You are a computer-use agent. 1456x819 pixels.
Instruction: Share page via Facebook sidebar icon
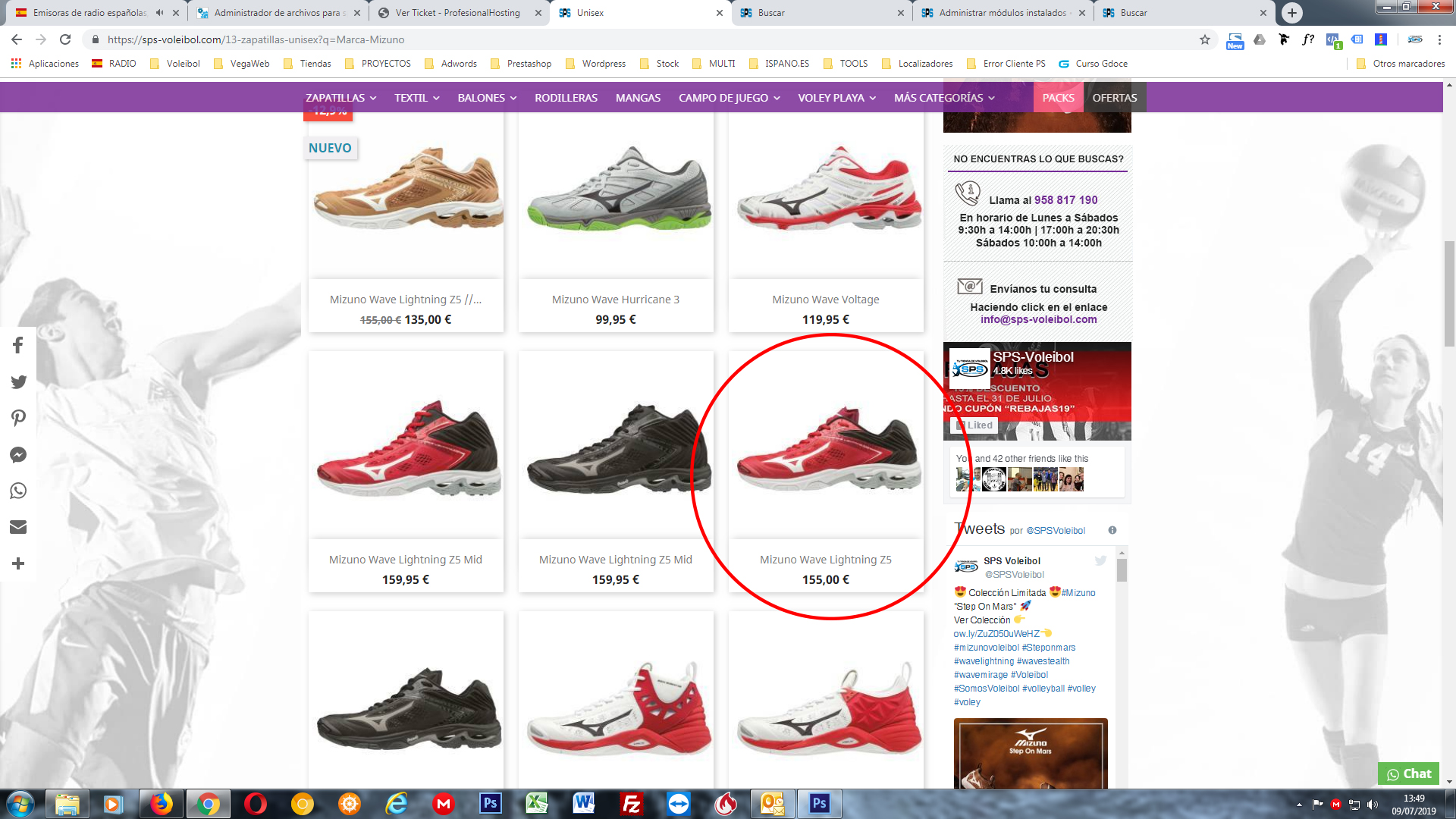click(x=18, y=346)
